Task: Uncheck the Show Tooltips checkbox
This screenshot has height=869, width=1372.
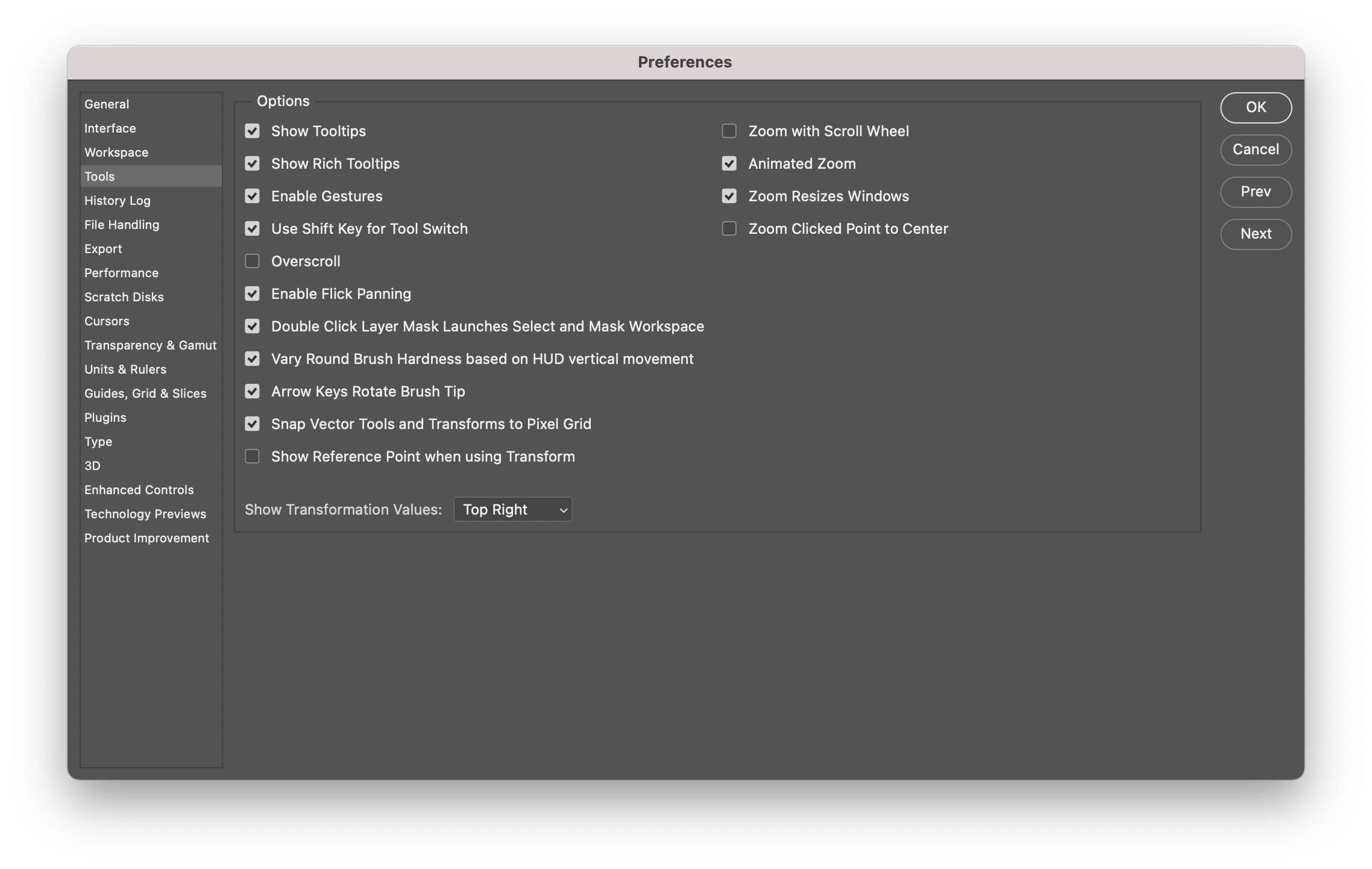Action: tap(252, 131)
